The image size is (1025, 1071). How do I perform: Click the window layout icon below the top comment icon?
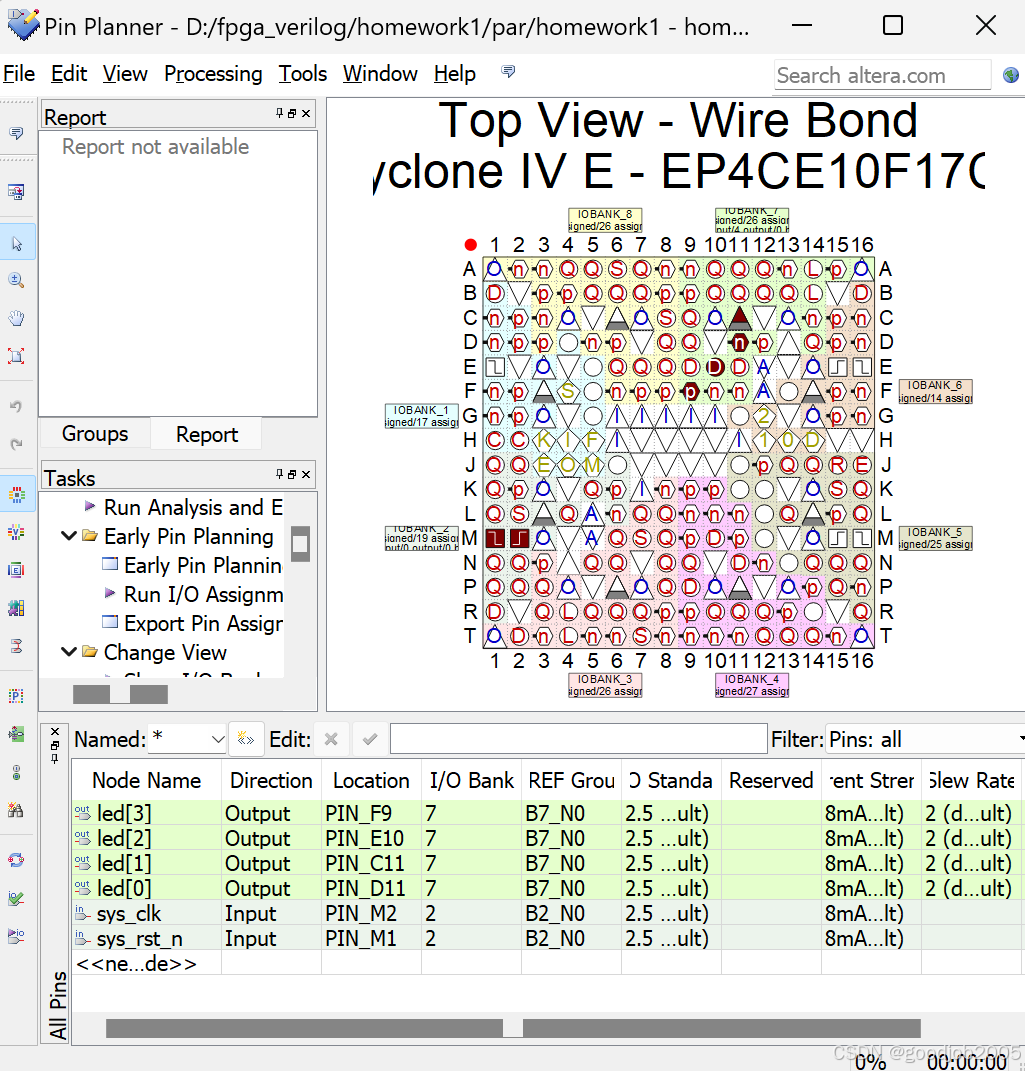pos(16,192)
